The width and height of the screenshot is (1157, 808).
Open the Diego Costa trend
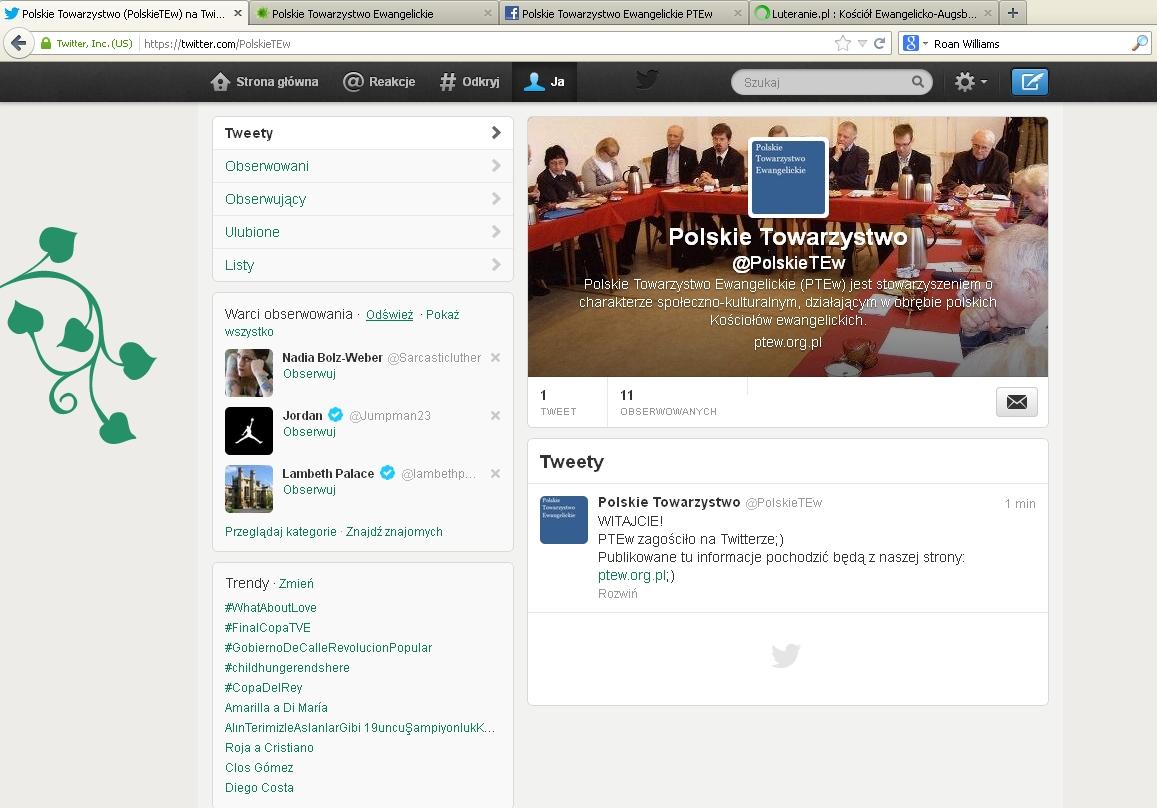click(259, 788)
